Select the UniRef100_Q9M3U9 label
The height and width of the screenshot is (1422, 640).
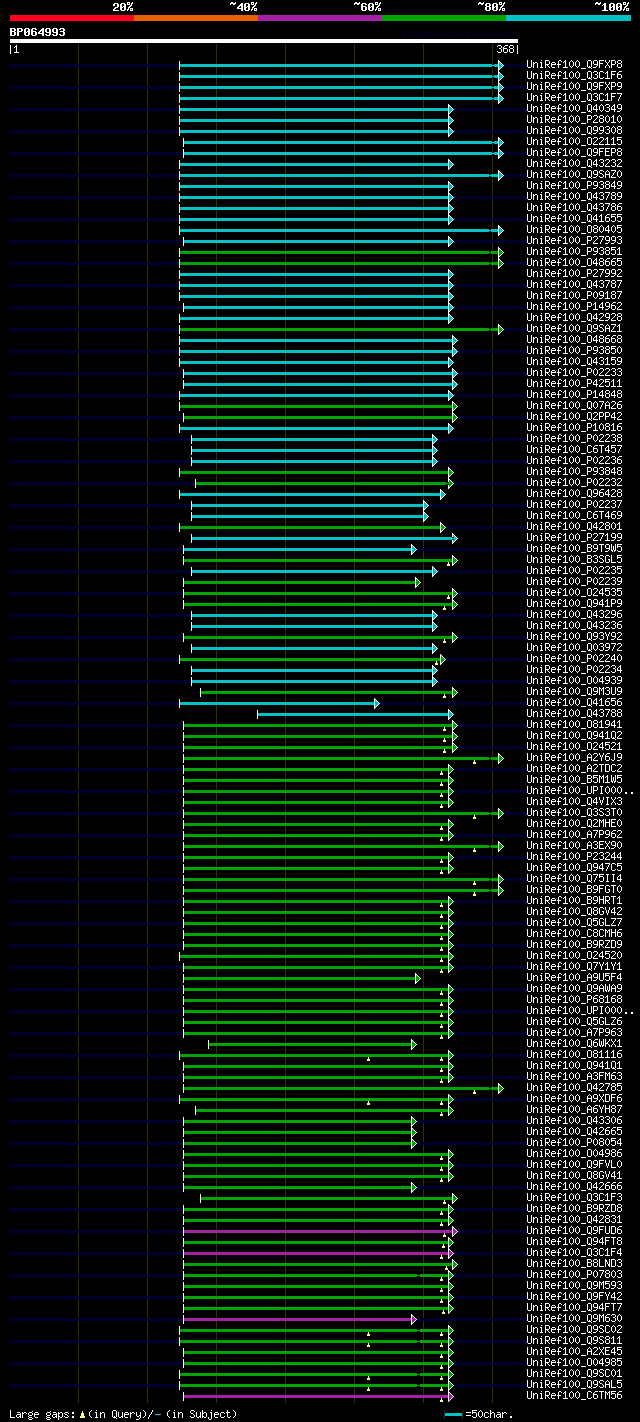[574, 691]
